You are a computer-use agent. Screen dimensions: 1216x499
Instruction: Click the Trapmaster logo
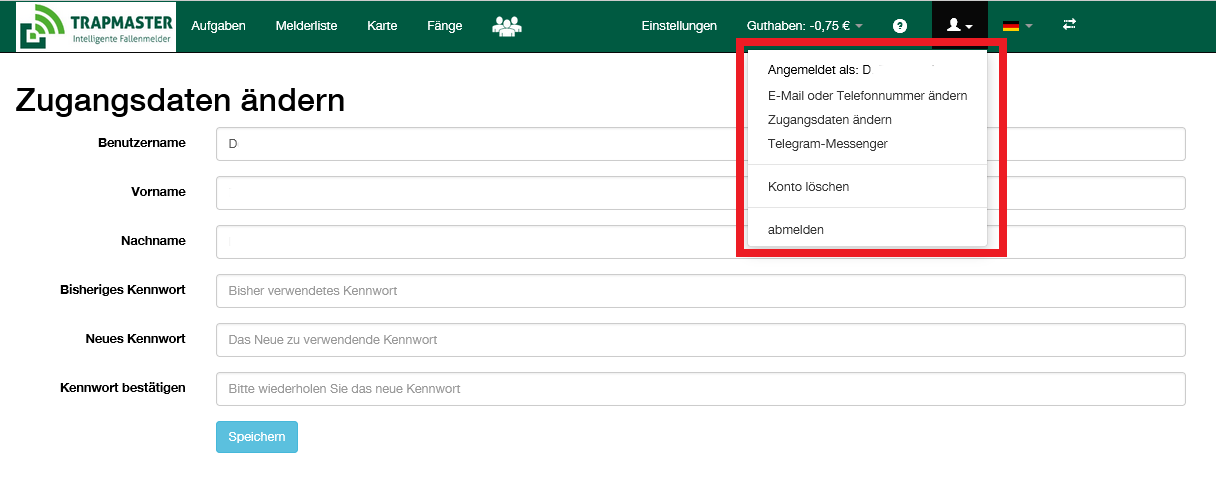[x=96, y=27]
